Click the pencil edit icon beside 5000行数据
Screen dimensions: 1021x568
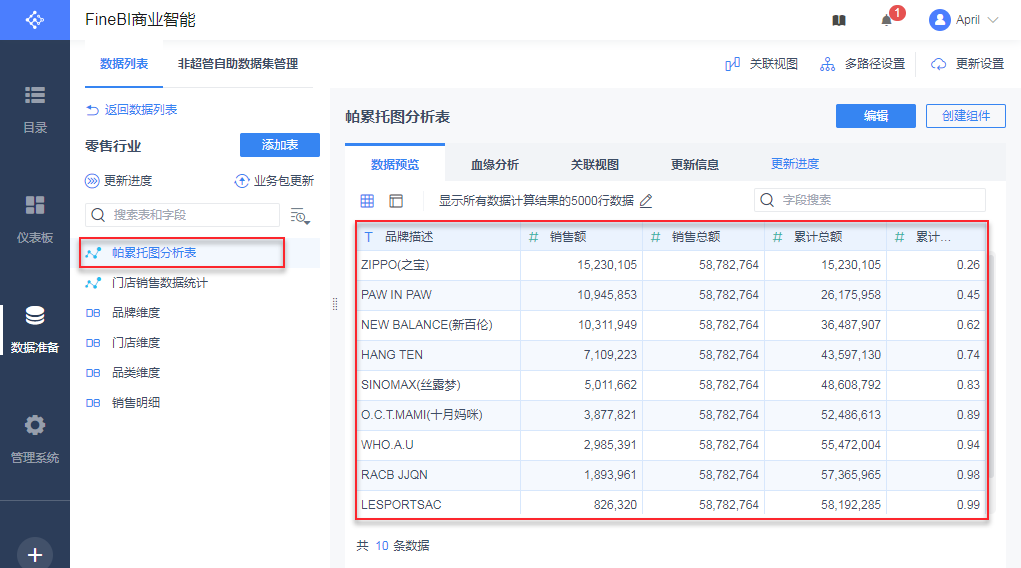646,201
